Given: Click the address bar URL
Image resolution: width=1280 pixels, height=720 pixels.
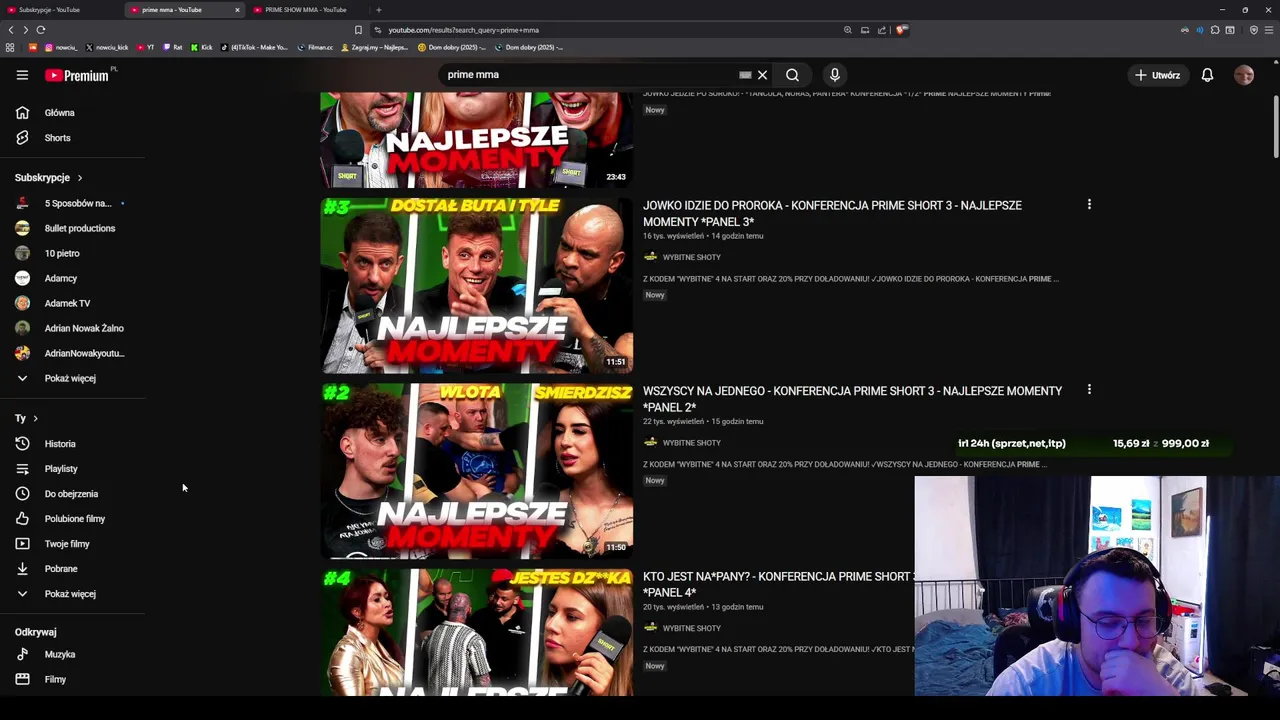Looking at the screenshot, I should [x=463, y=30].
